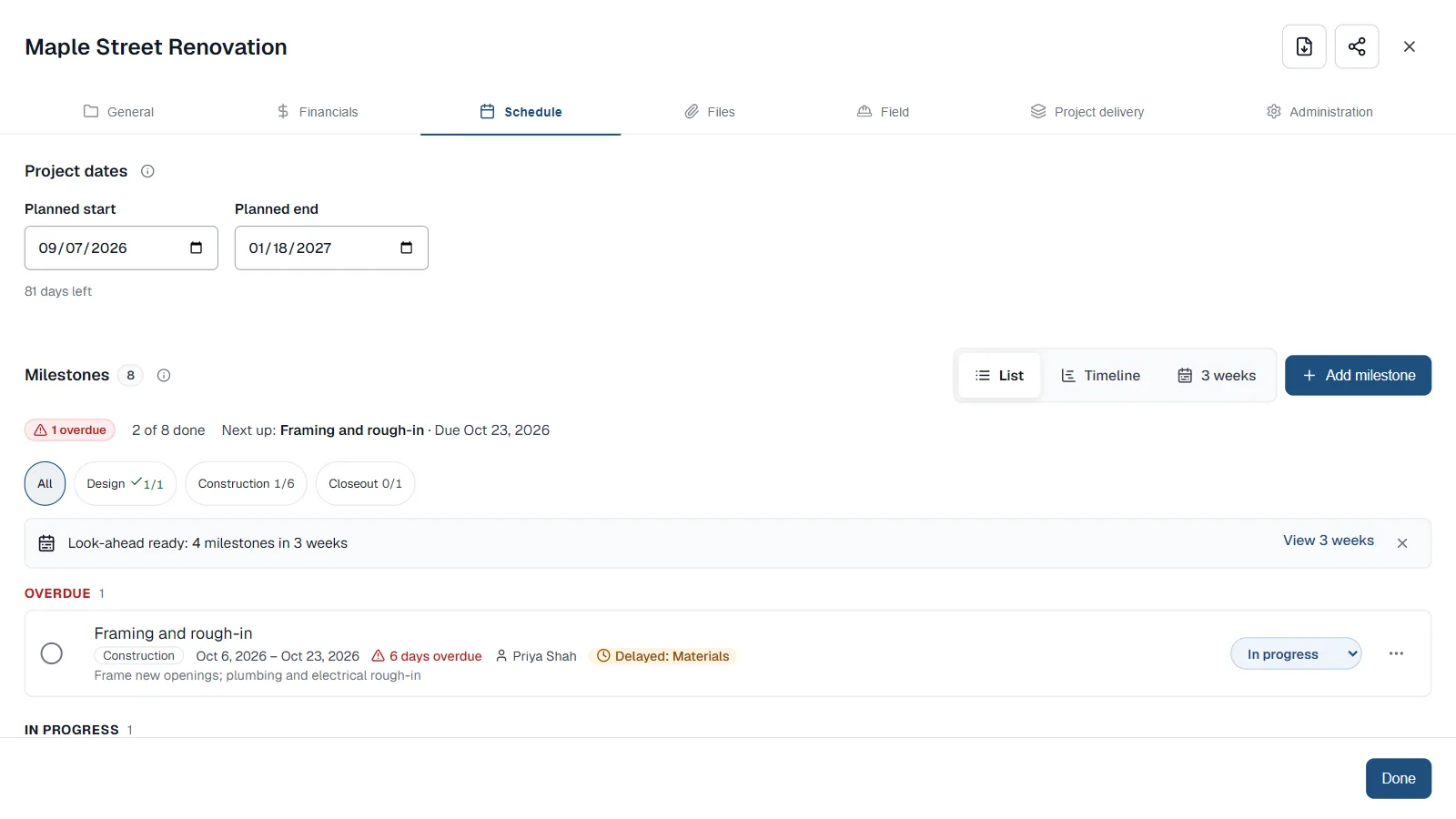Click the share icon button

pyautogui.click(x=1357, y=46)
